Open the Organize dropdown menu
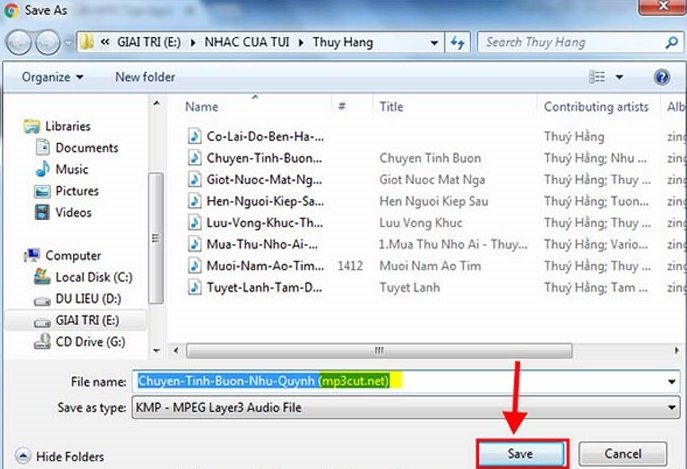The width and height of the screenshot is (687, 469). [x=52, y=77]
